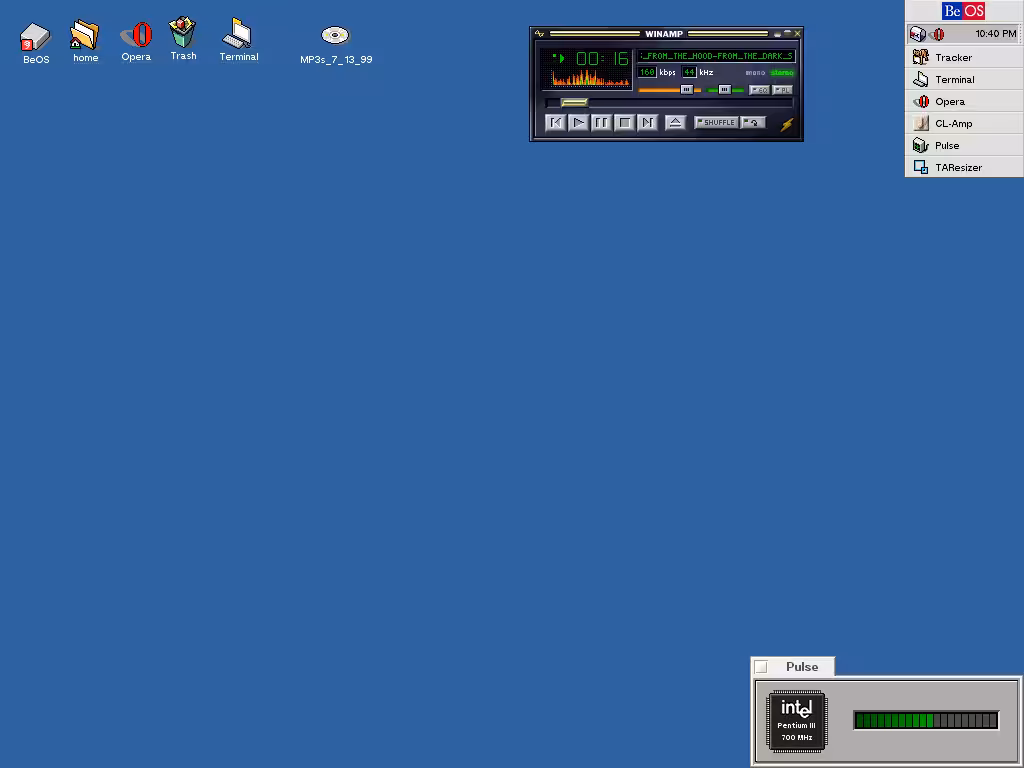Toggle the PL playlist window button
Image resolution: width=1024 pixels, height=768 pixels.
[782, 90]
